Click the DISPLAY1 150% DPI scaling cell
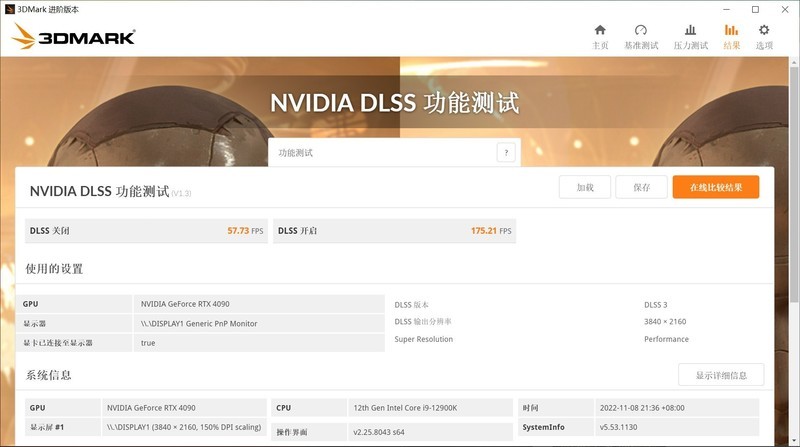The height and width of the screenshot is (447, 800). 184,427
